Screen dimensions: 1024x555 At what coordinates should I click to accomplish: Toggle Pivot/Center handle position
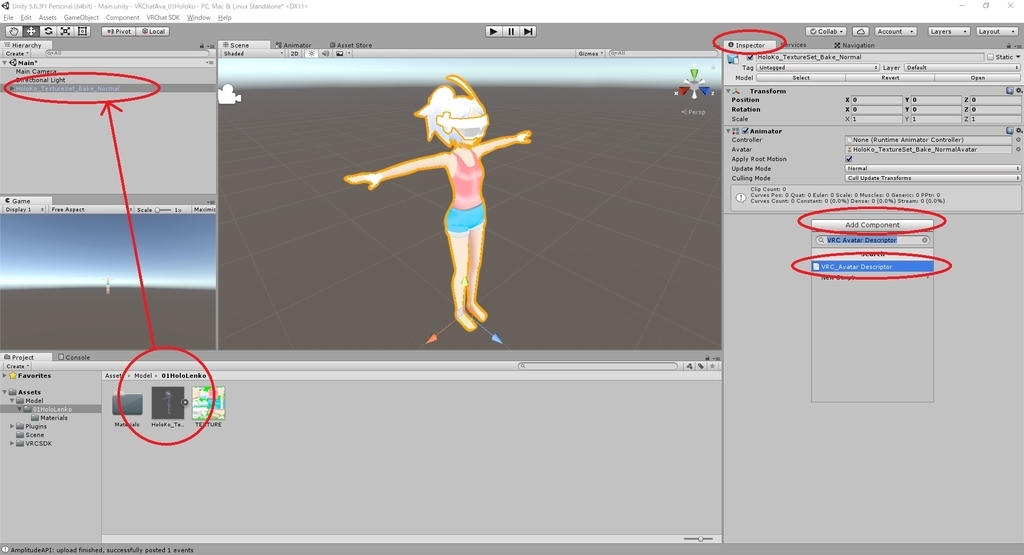tap(118, 31)
